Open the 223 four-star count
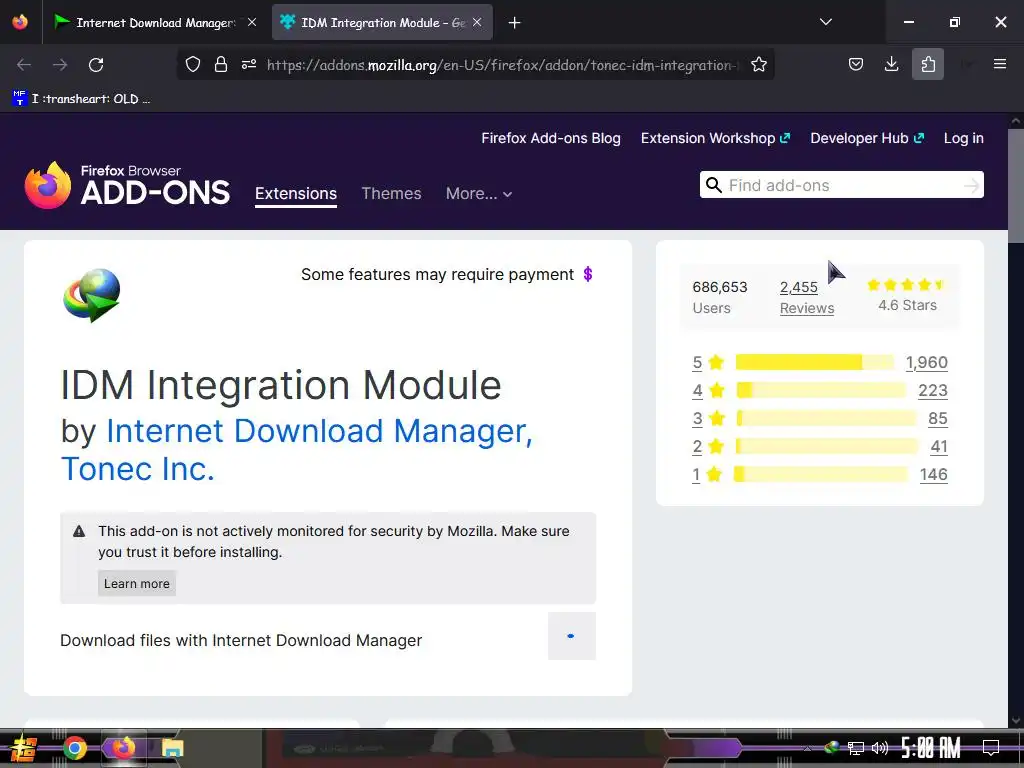 [933, 391]
